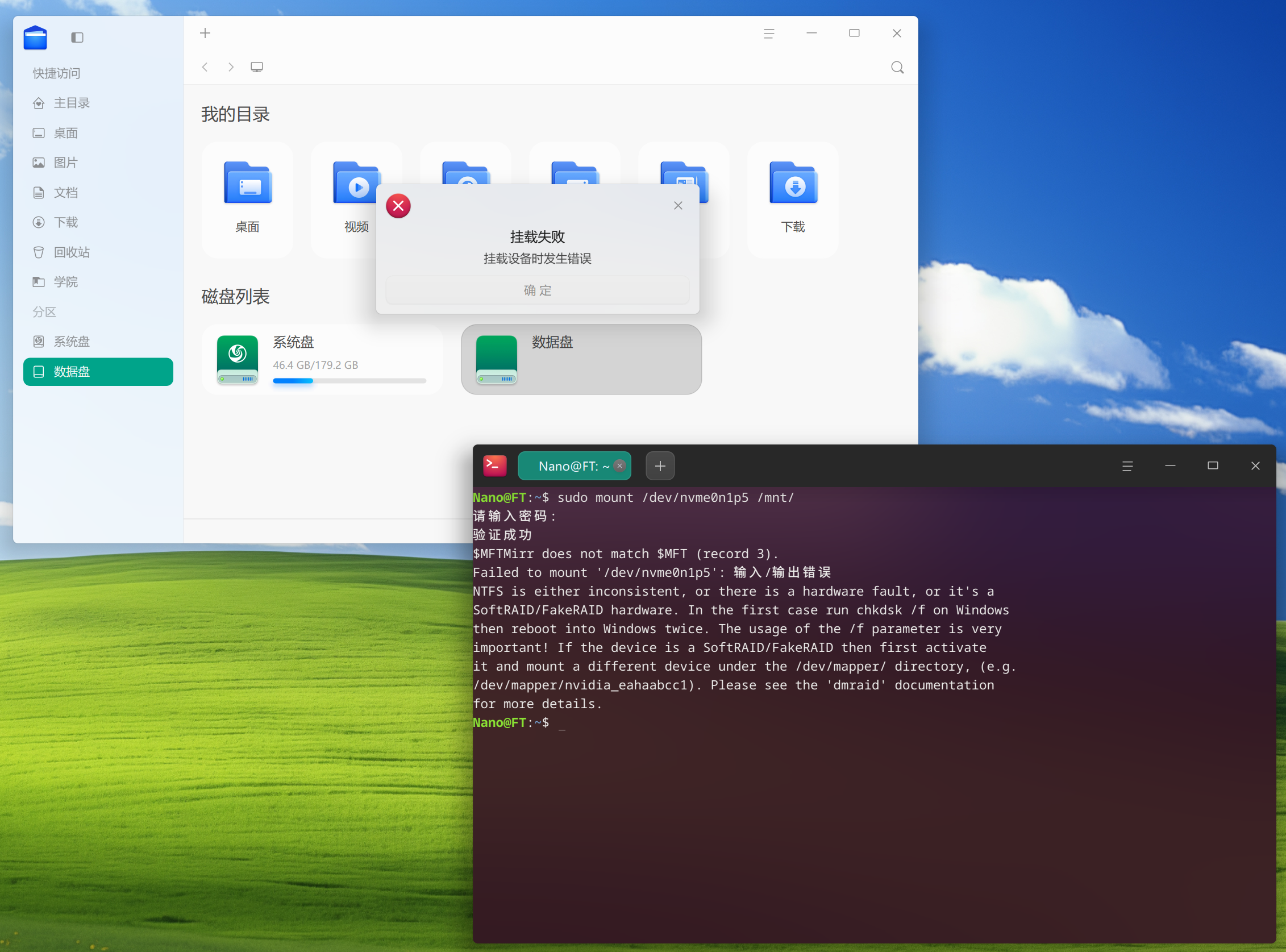The image size is (1286, 952).
Task: Toggle the file manager sidebar panel icon
Action: [77, 38]
